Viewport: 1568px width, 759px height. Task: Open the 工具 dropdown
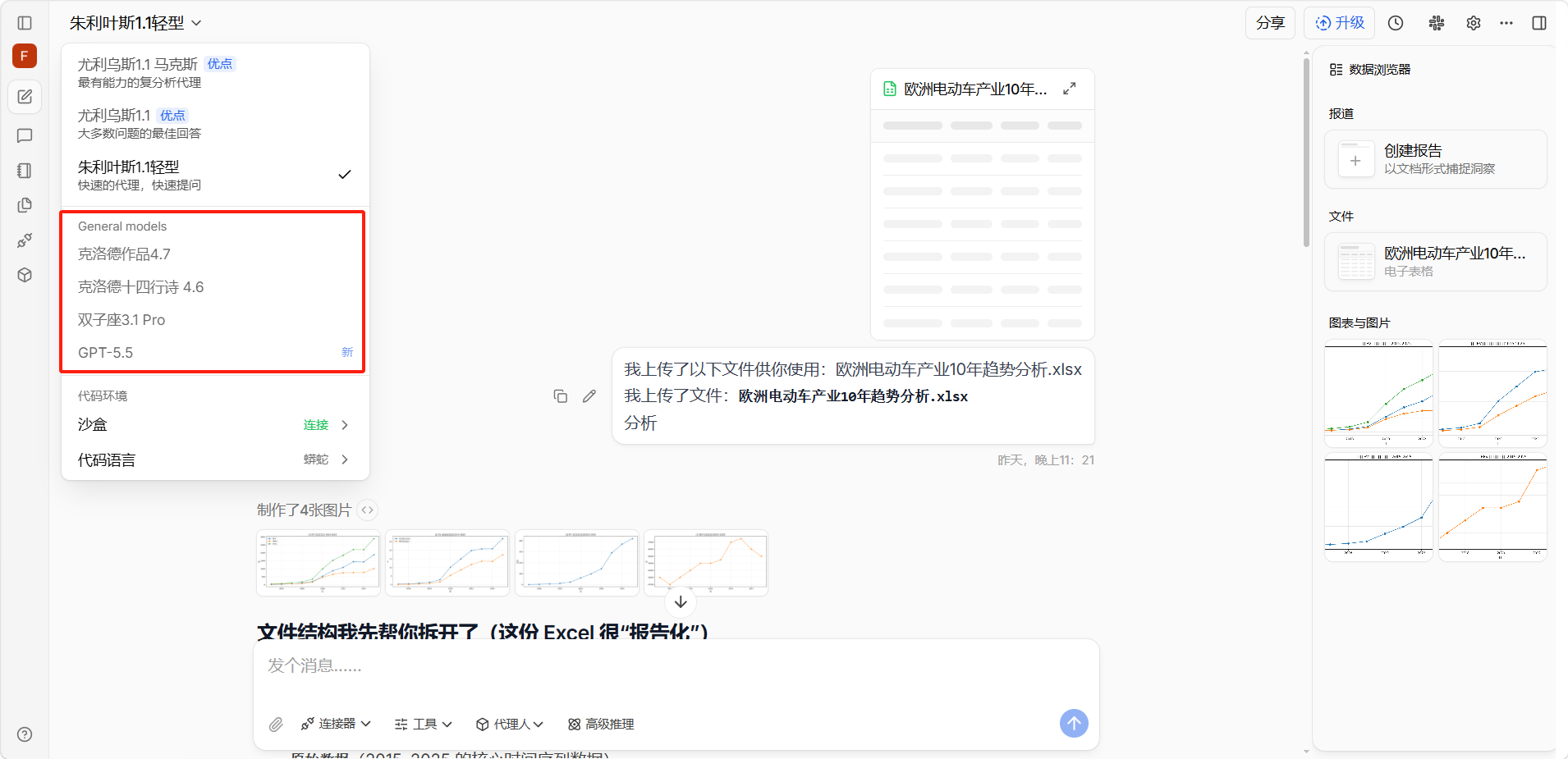coord(424,724)
